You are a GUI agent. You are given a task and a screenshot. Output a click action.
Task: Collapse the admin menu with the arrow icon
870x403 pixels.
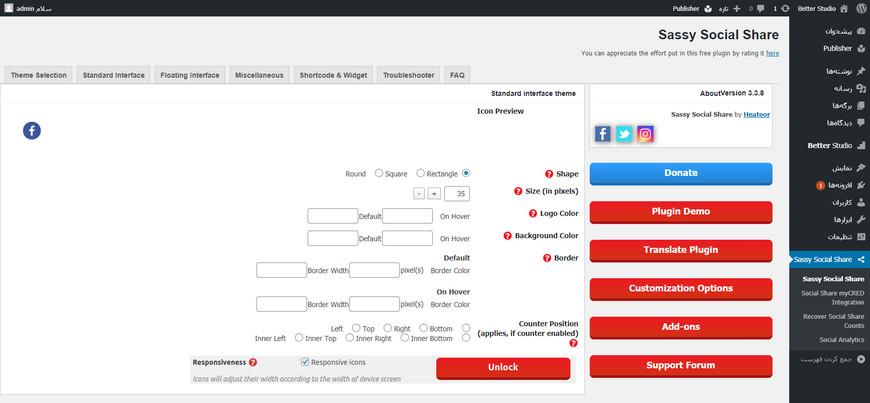861,359
